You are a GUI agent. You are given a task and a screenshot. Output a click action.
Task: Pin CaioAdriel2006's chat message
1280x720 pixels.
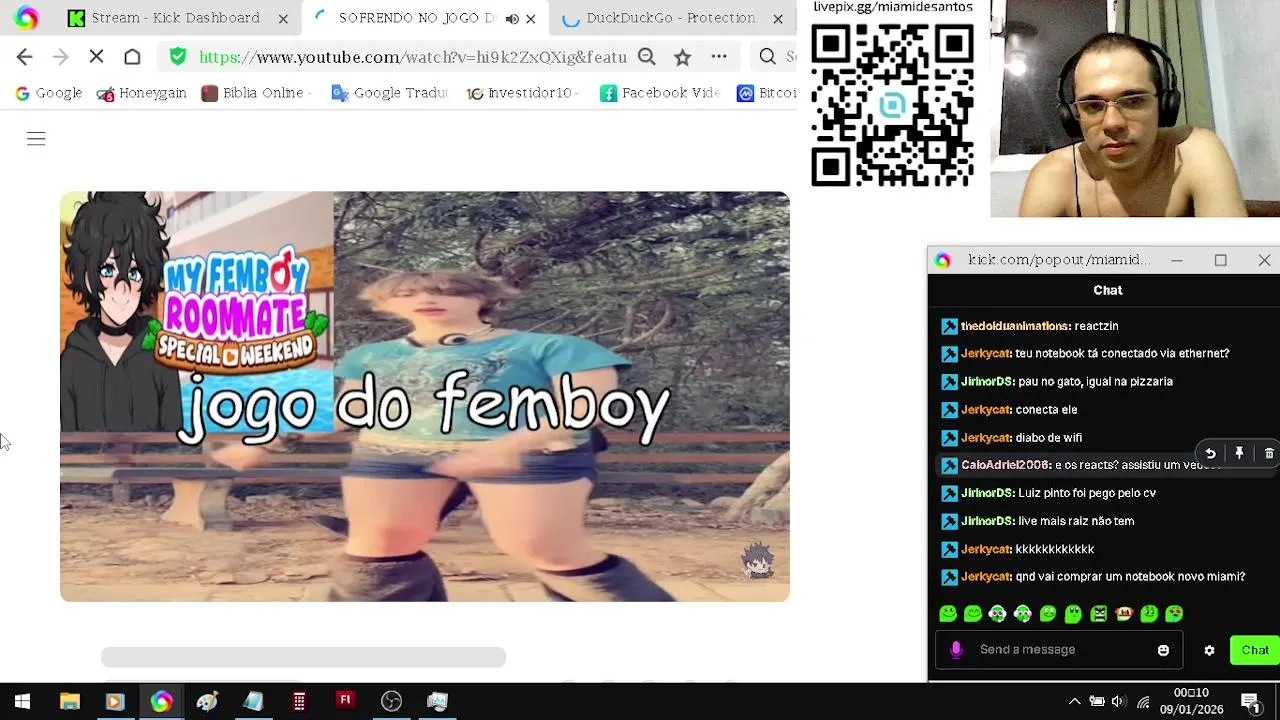pyautogui.click(x=1239, y=453)
